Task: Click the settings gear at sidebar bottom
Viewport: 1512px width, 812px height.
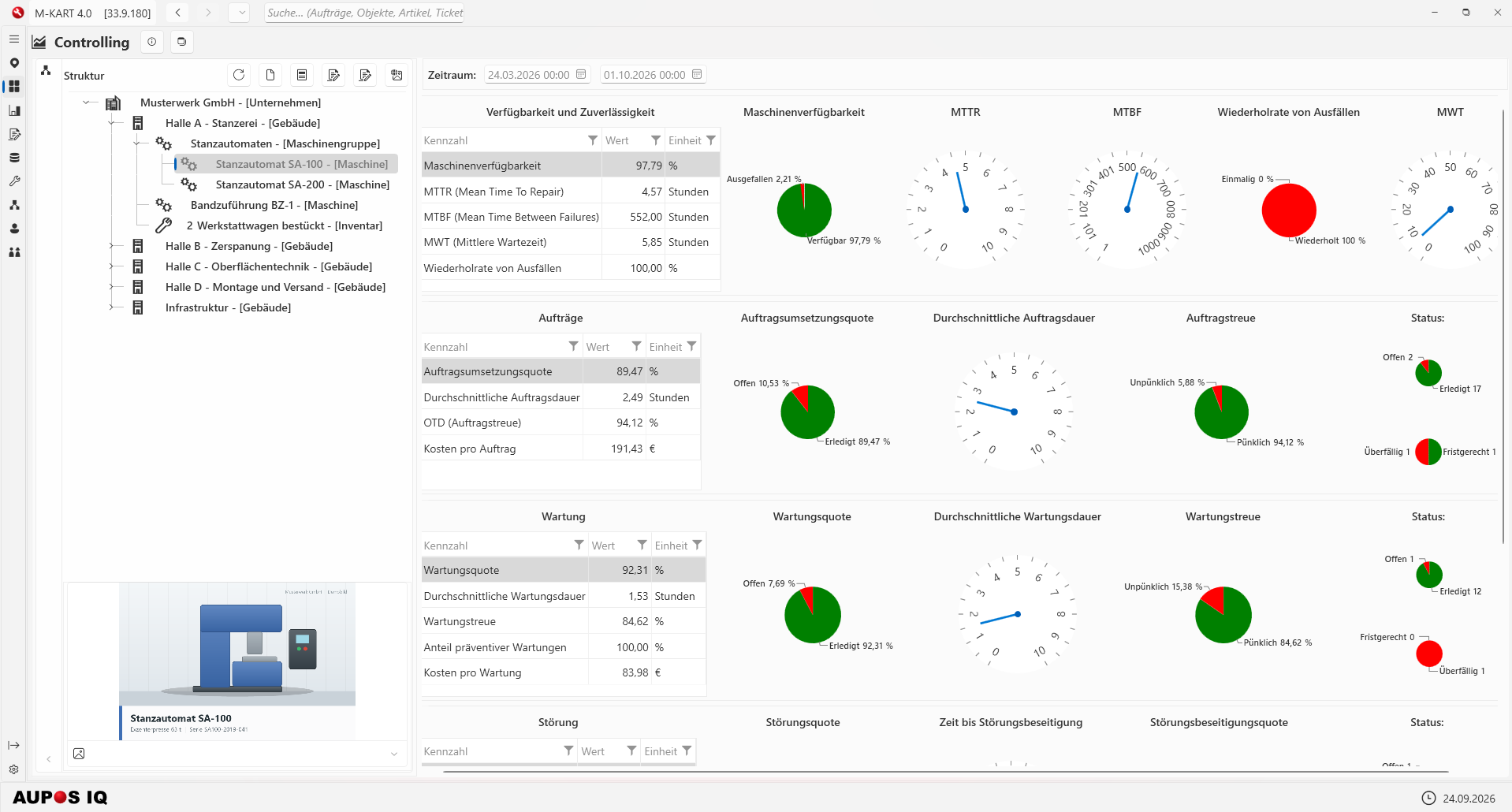Action: [x=13, y=769]
